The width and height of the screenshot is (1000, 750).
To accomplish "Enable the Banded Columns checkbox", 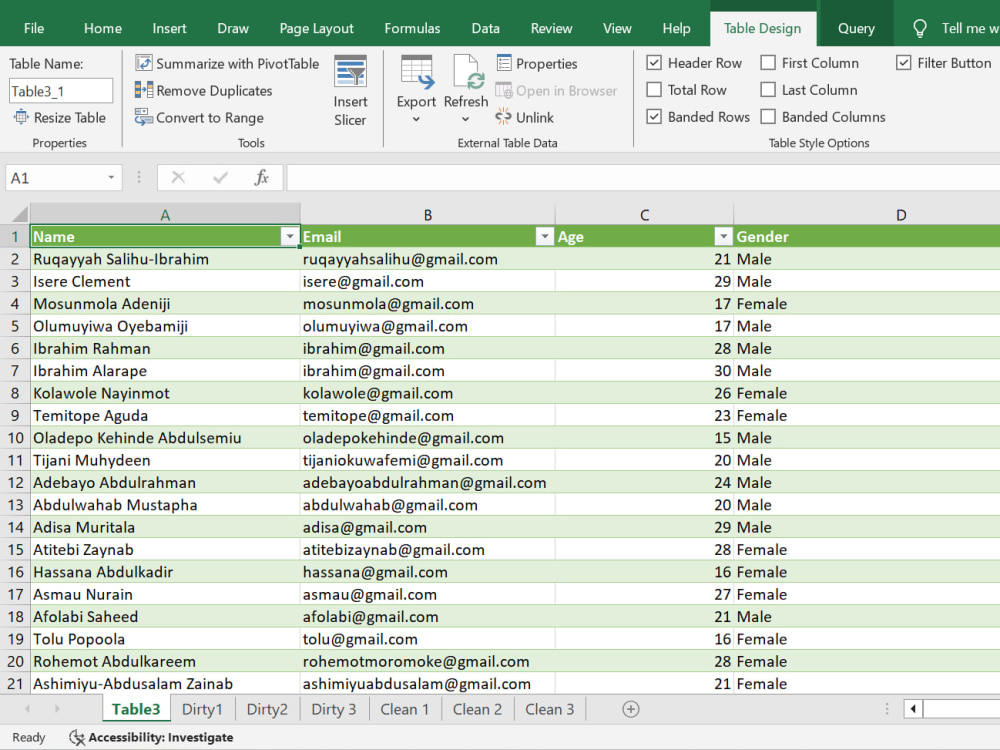I will point(768,116).
